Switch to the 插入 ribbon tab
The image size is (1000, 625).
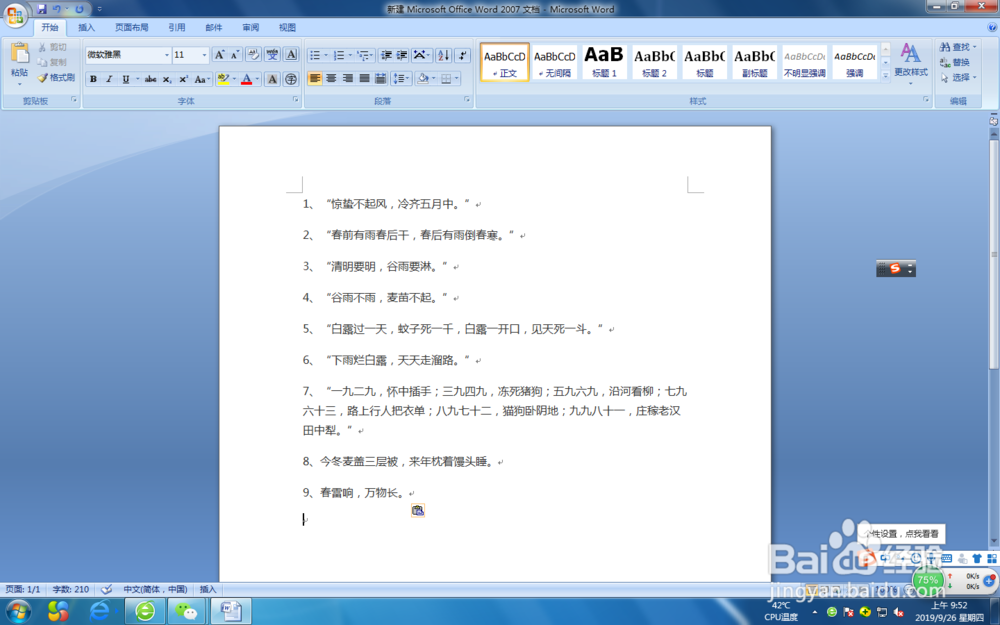point(84,27)
